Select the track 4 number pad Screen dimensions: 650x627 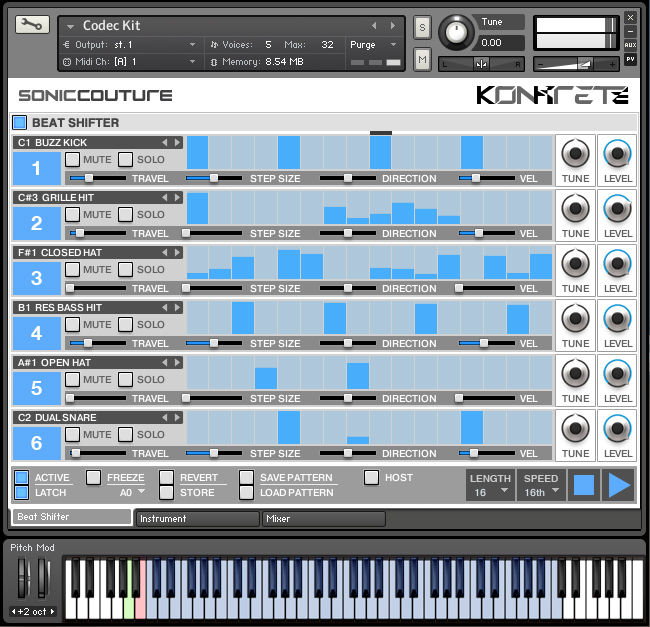pos(36,333)
